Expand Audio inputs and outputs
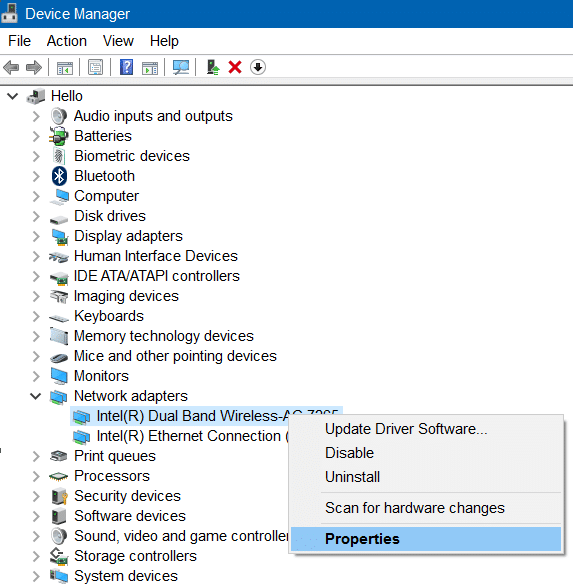This screenshot has height=584, width=573. click(36, 117)
